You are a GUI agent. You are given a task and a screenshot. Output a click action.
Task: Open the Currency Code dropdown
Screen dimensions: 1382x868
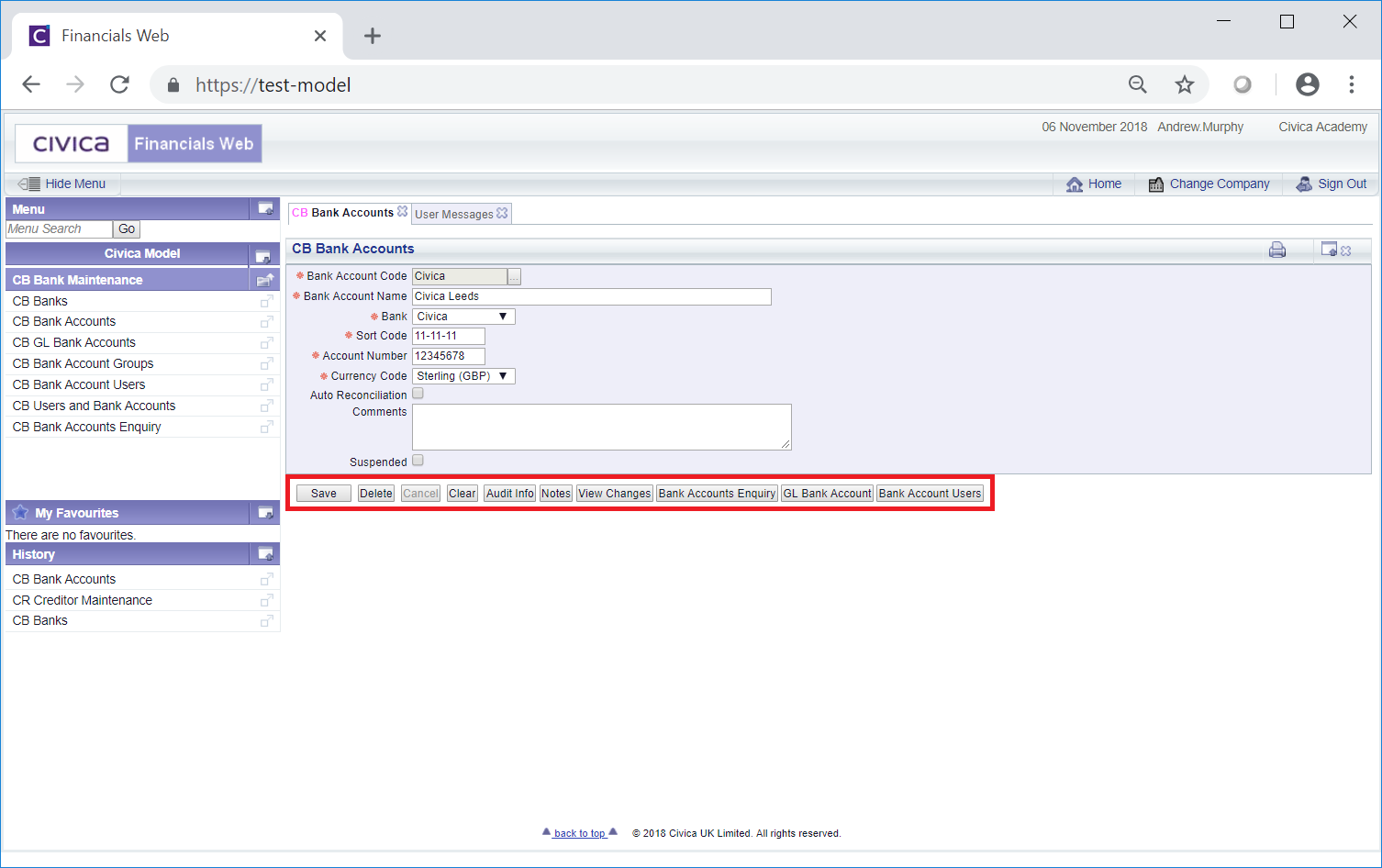tap(463, 376)
